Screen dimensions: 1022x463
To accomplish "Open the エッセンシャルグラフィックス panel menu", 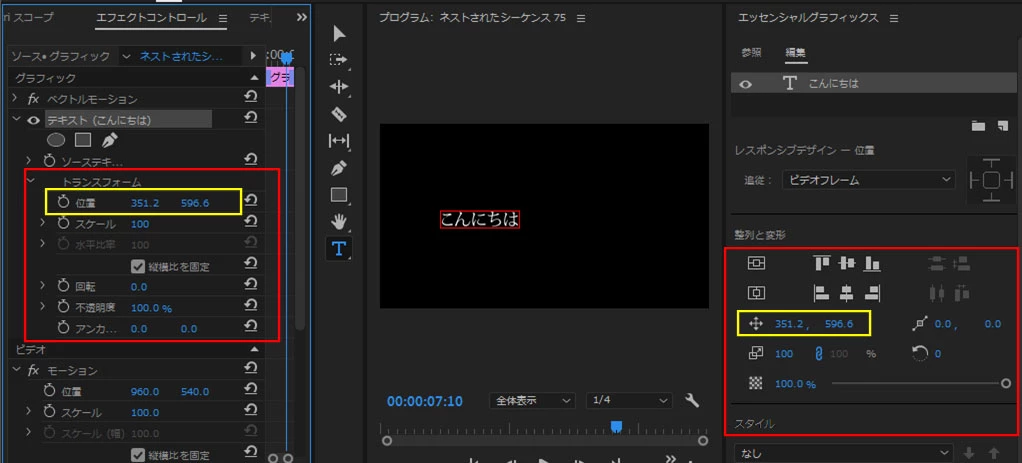I will (894, 18).
